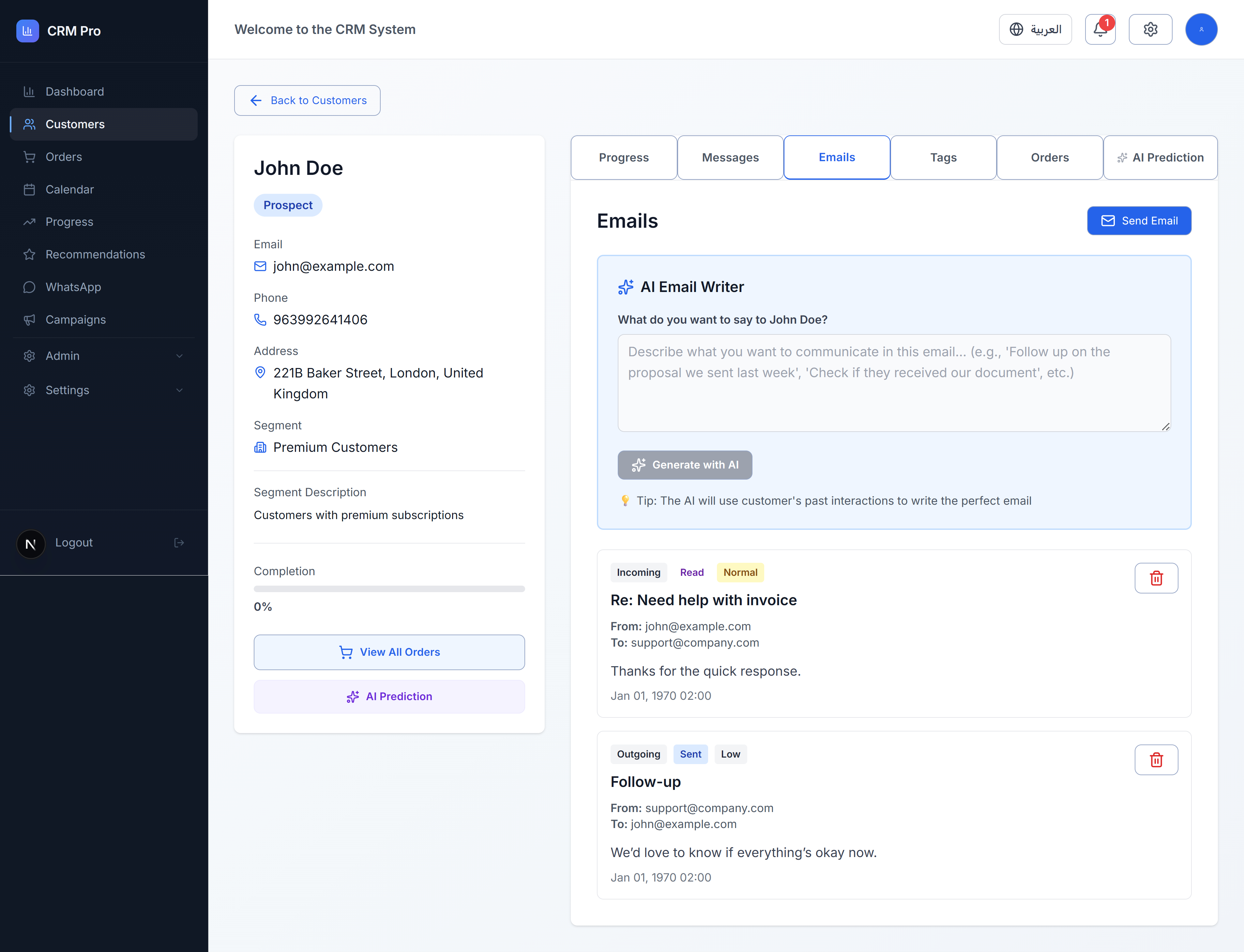The height and width of the screenshot is (952, 1244).
Task: Expand the Settings menu chevron
Action: (180, 390)
